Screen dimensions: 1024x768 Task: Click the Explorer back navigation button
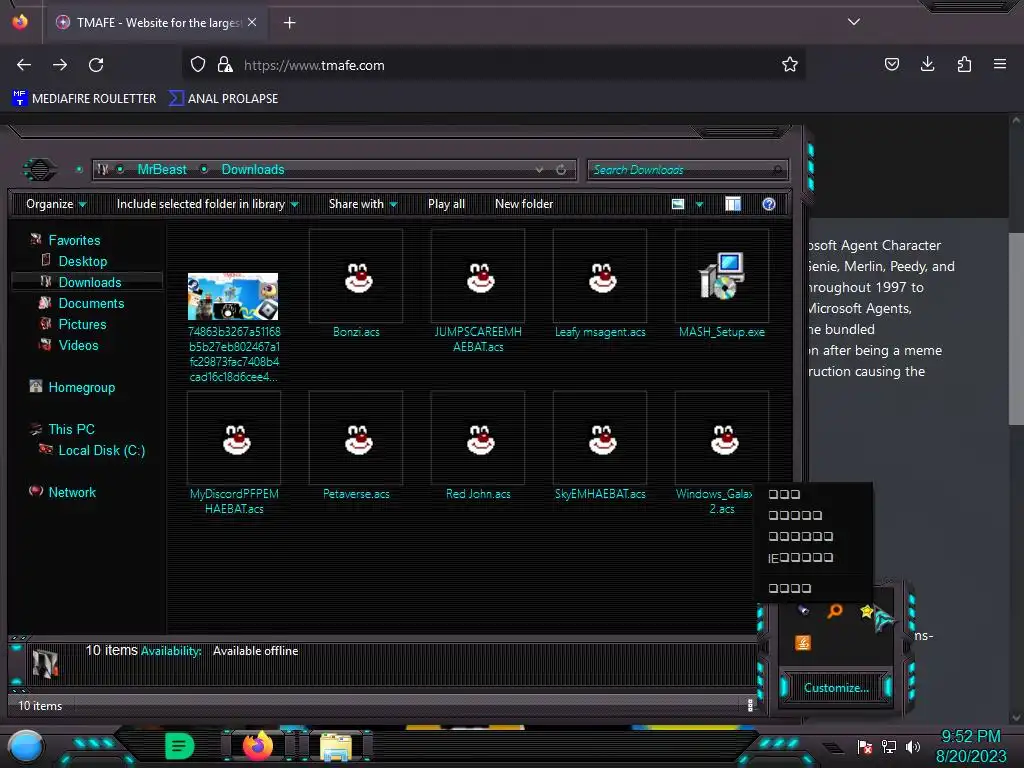click(39, 170)
